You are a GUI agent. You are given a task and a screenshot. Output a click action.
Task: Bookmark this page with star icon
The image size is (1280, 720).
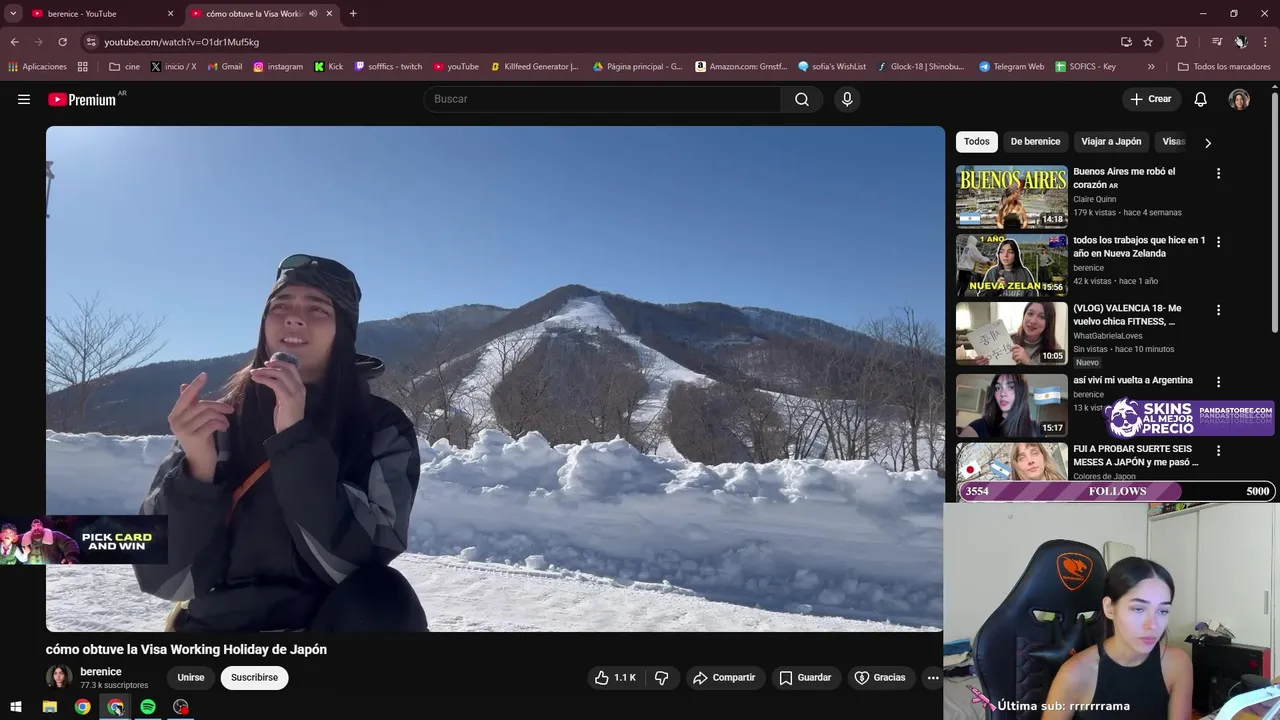[1148, 42]
